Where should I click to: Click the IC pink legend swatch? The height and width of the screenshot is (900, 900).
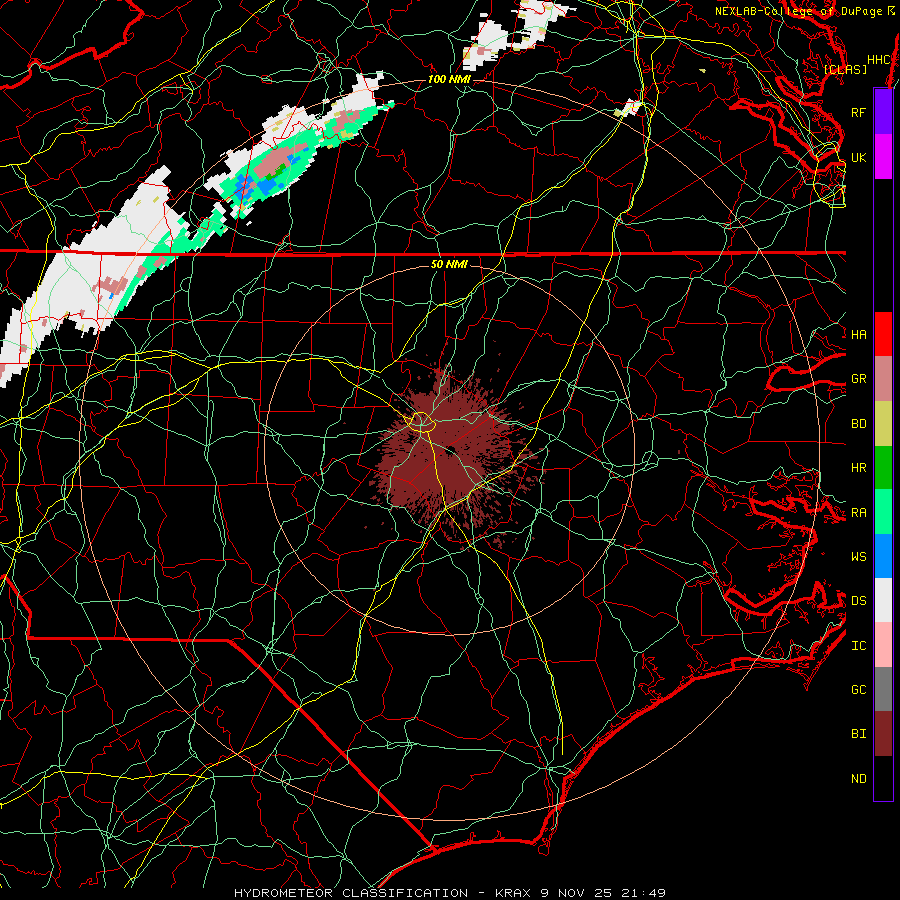883,645
